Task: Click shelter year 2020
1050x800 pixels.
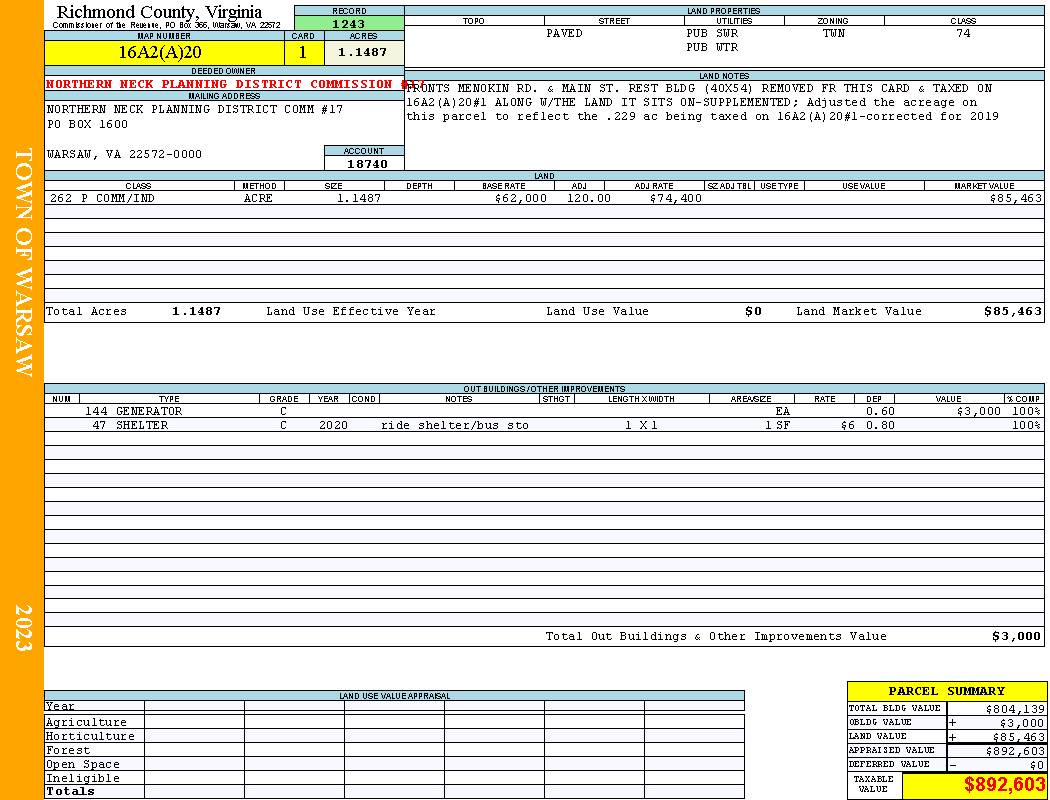Action: (x=333, y=425)
